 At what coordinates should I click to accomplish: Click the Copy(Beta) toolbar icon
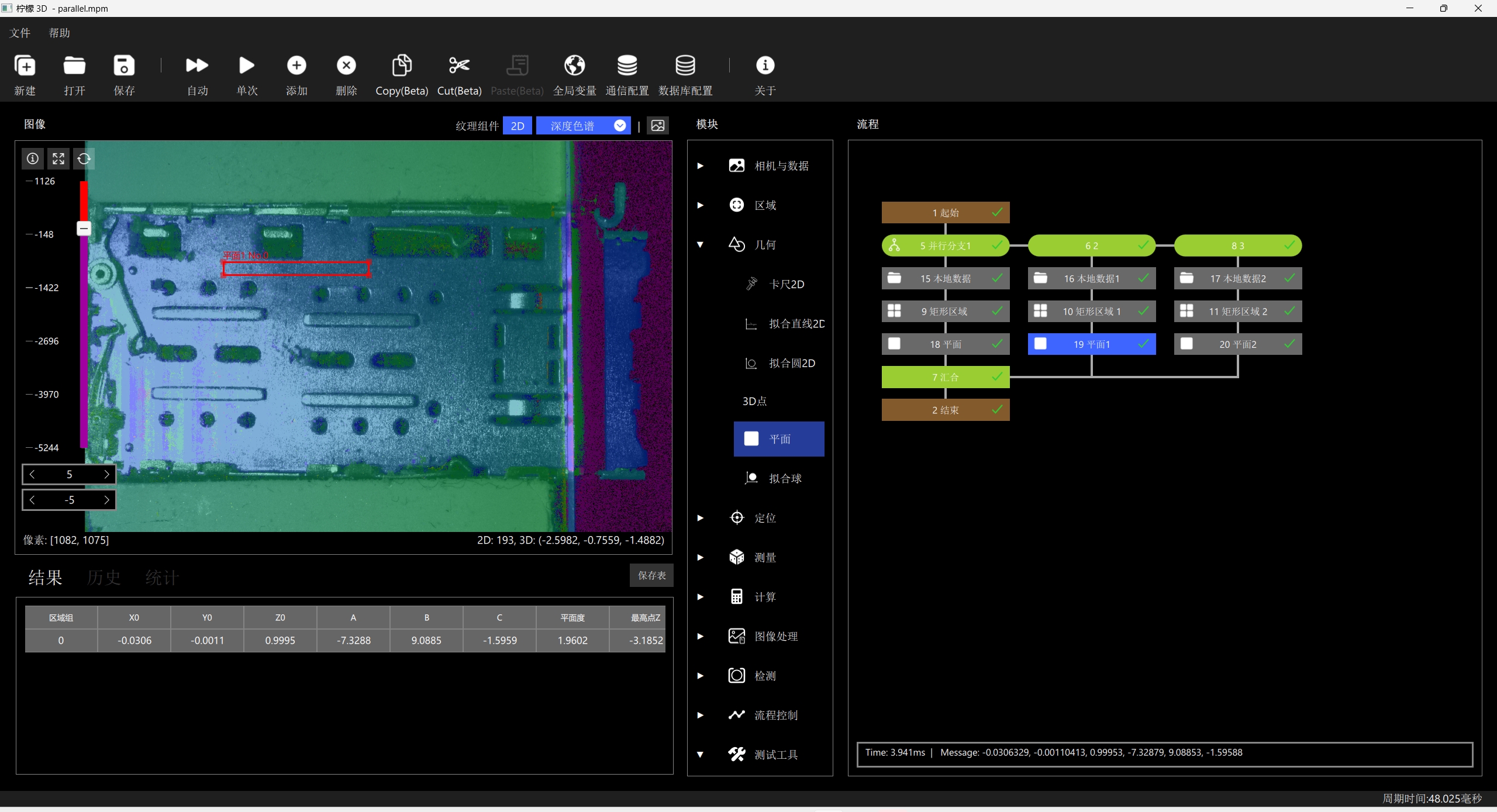coord(402,65)
